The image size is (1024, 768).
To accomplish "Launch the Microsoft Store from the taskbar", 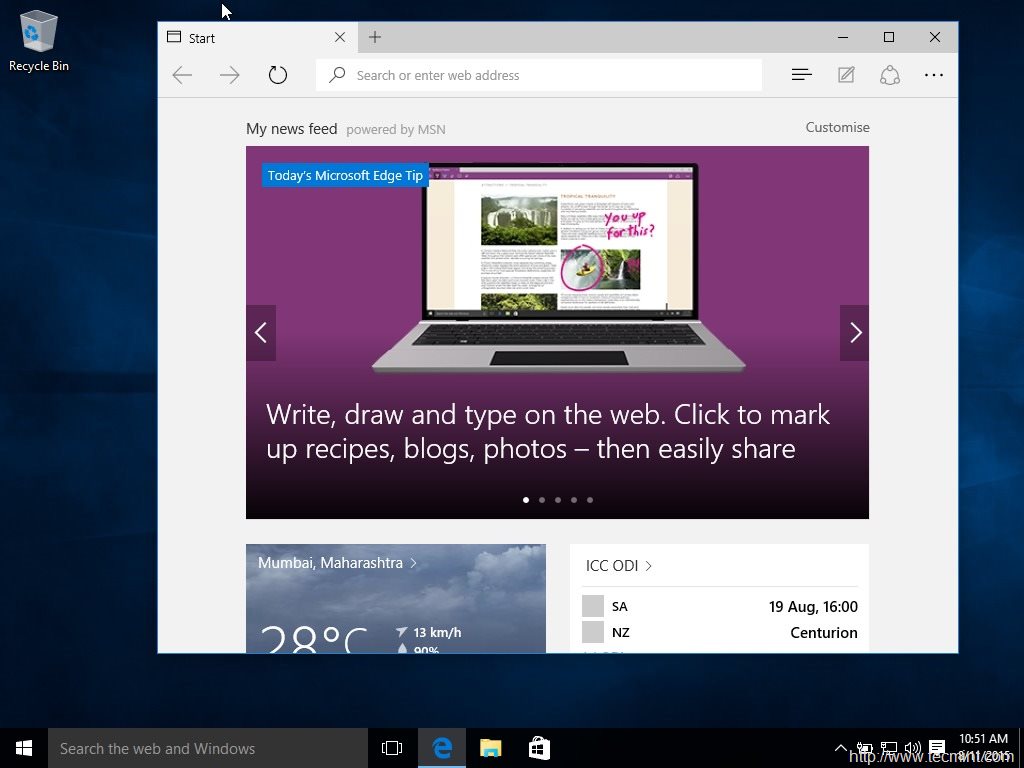I will [539, 747].
